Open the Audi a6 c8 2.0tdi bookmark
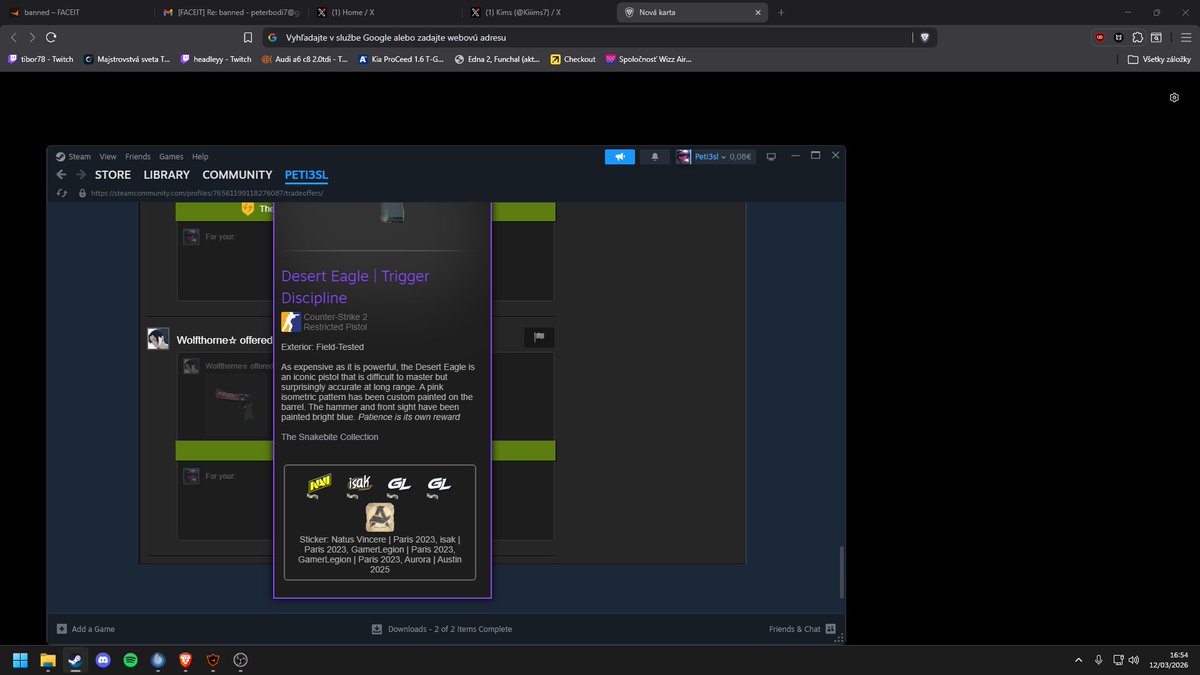 tap(304, 59)
